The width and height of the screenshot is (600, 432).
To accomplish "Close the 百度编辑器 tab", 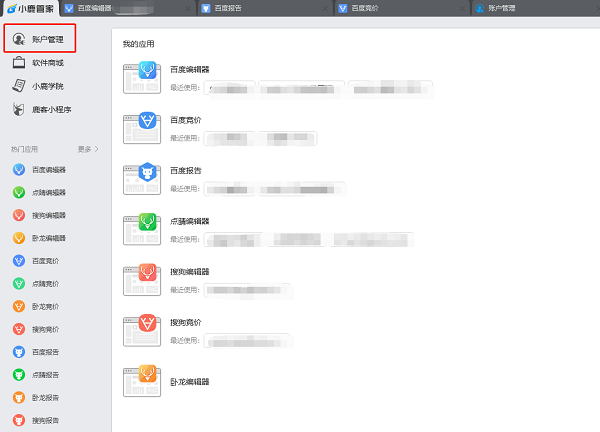I will point(188,8).
